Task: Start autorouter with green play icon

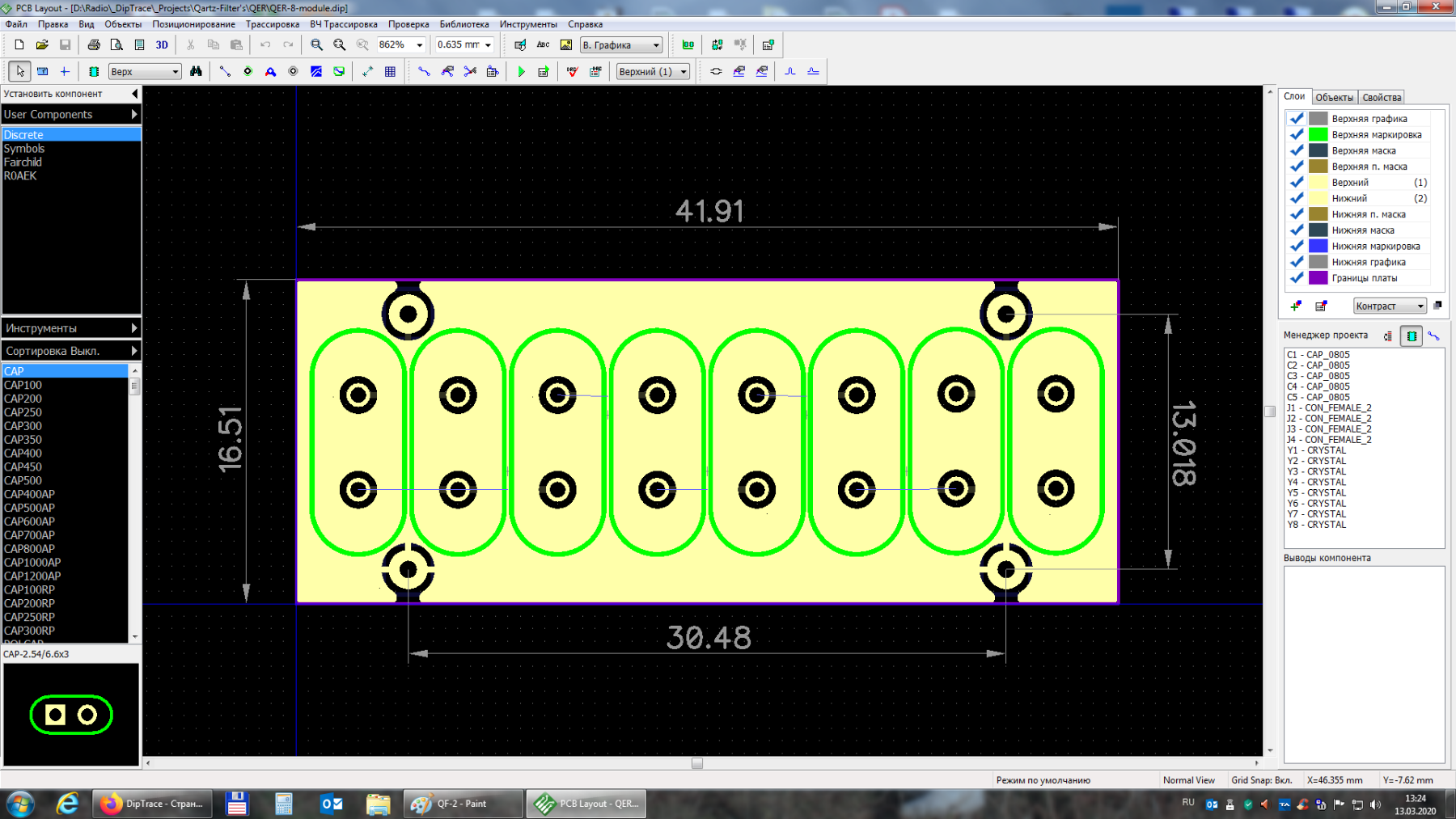Action: coord(521,71)
